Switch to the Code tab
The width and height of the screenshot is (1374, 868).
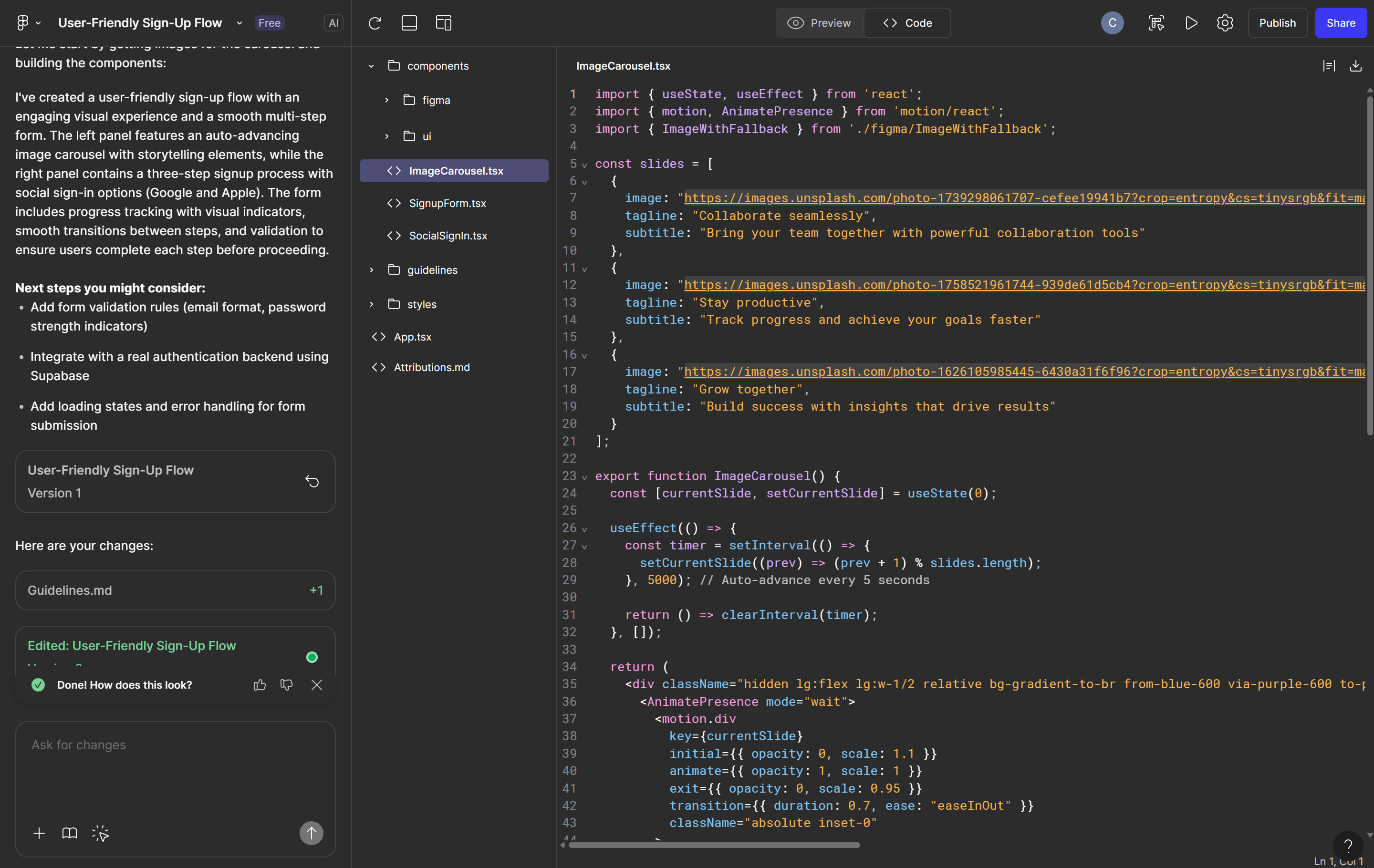[x=907, y=23]
